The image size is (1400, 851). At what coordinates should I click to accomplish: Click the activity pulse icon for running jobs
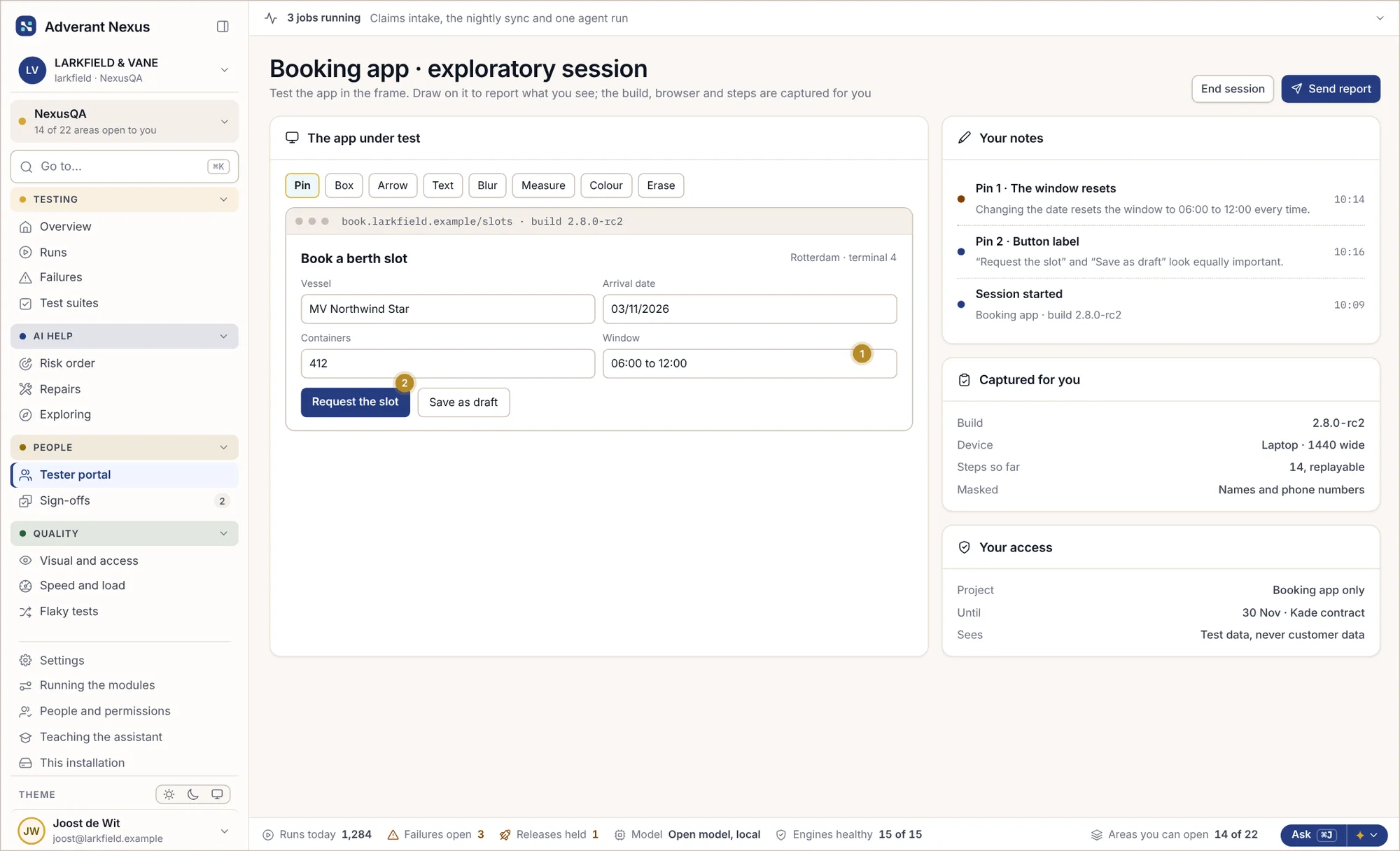pos(271,18)
